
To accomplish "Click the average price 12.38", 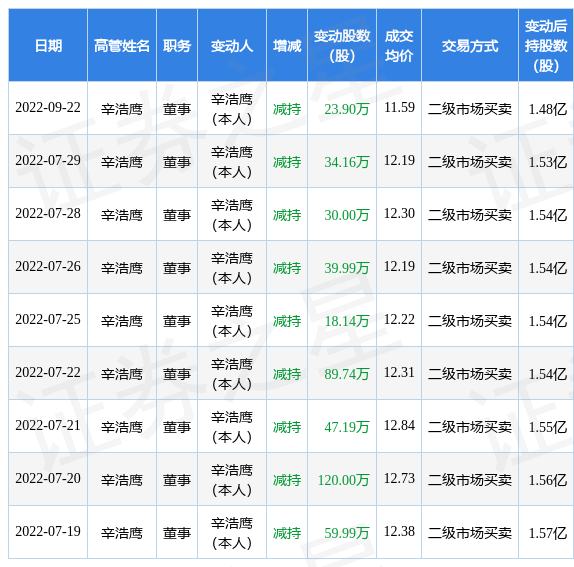I will click(399, 531).
